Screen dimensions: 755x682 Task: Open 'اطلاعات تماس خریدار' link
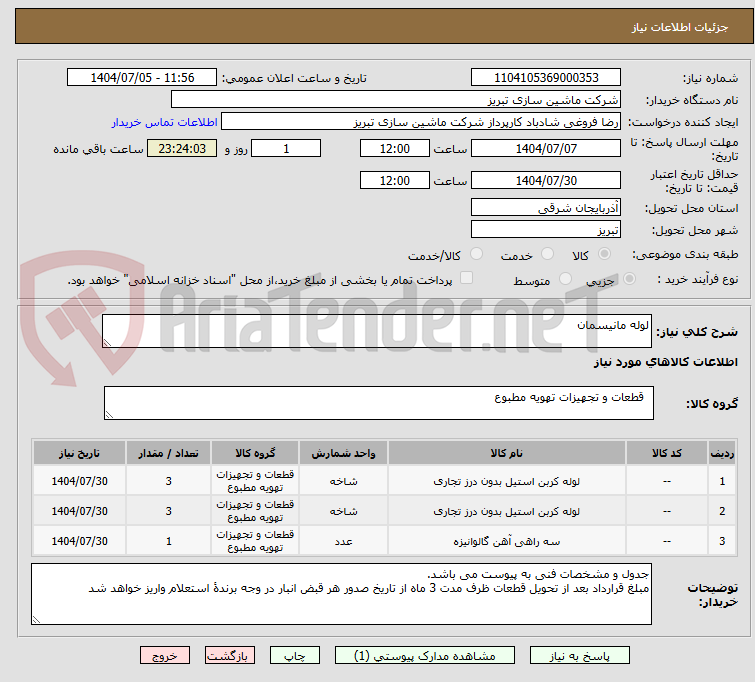[162, 122]
